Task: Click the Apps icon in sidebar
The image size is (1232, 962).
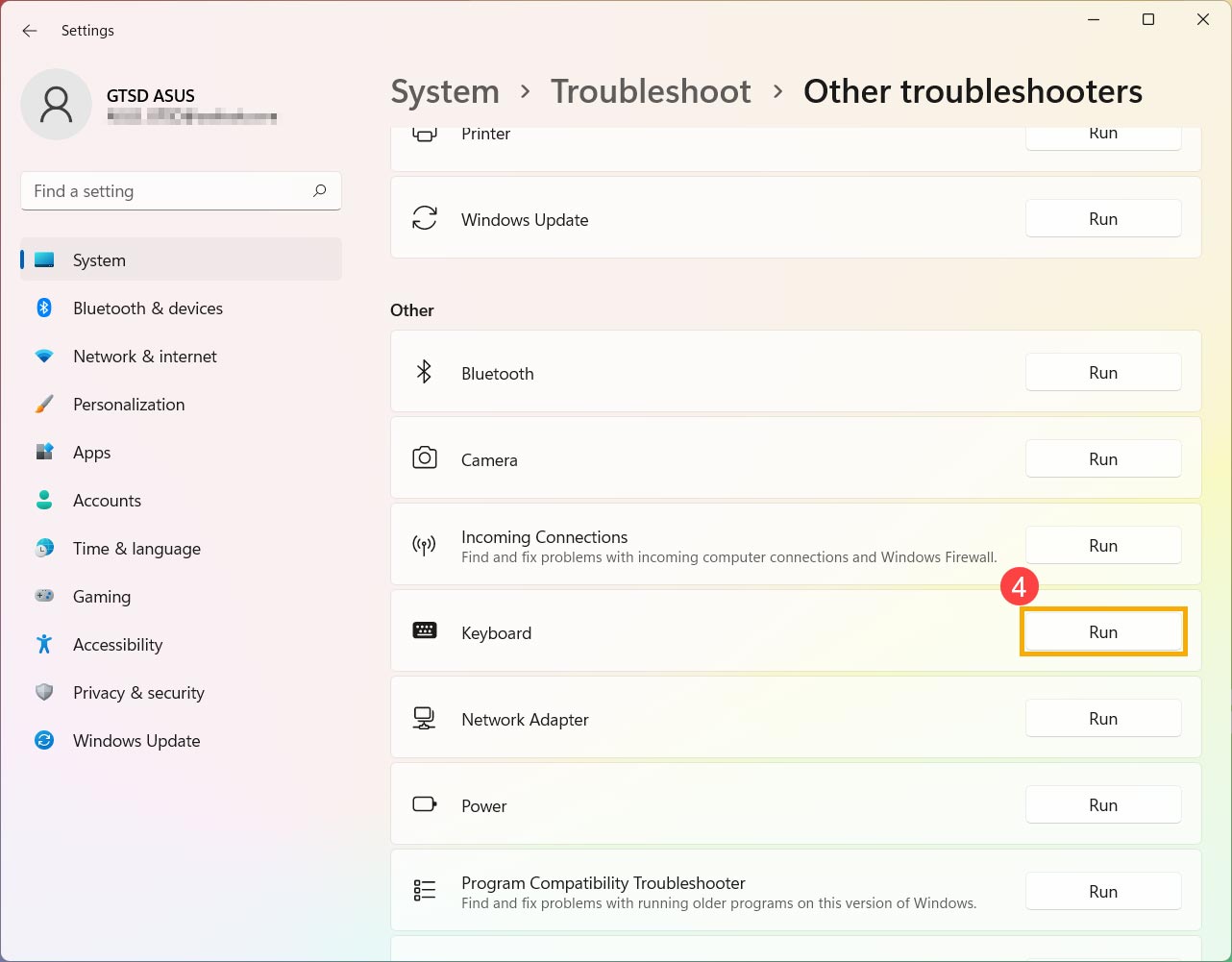Action: (x=44, y=452)
